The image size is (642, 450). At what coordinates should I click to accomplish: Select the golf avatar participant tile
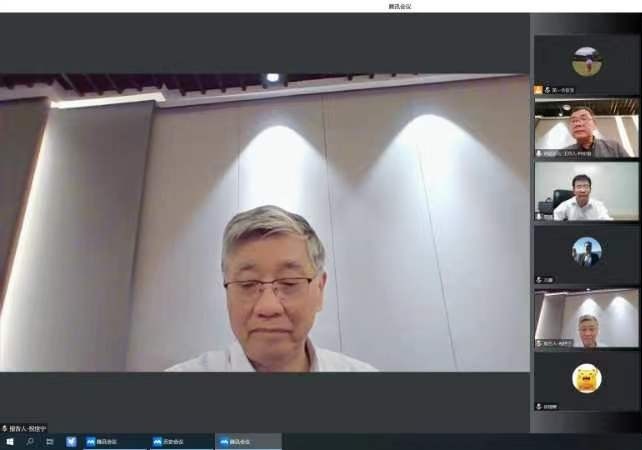tap(586, 62)
